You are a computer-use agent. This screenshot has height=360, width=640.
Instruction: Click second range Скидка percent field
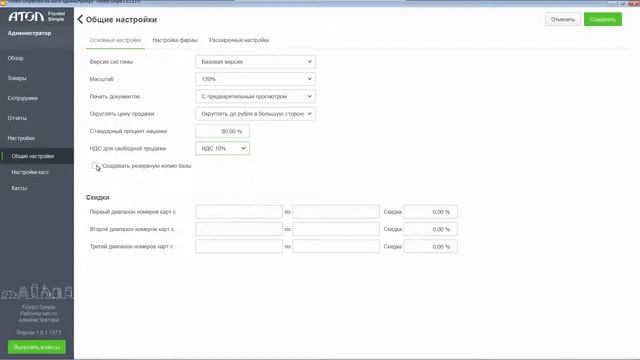(x=430, y=229)
